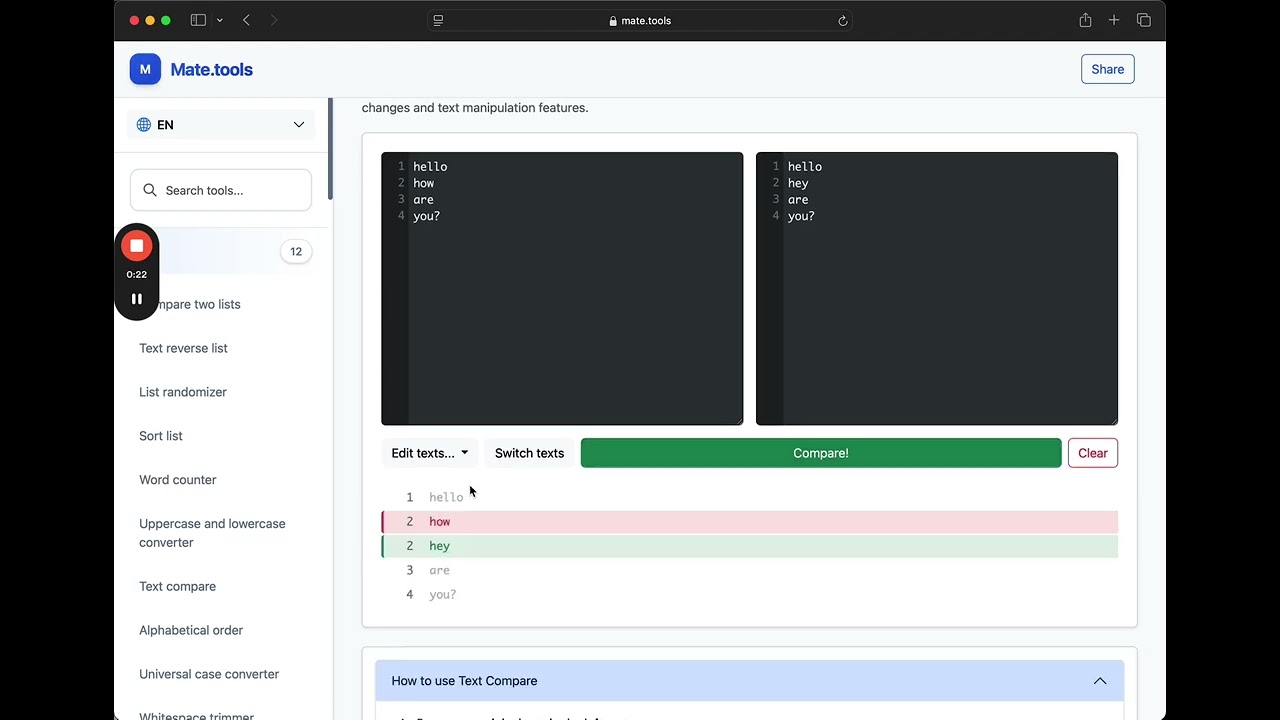The width and height of the screenshot is (1280, 720).
Task: Click 'how' in the left editor
Action: [x=424, y=183]
